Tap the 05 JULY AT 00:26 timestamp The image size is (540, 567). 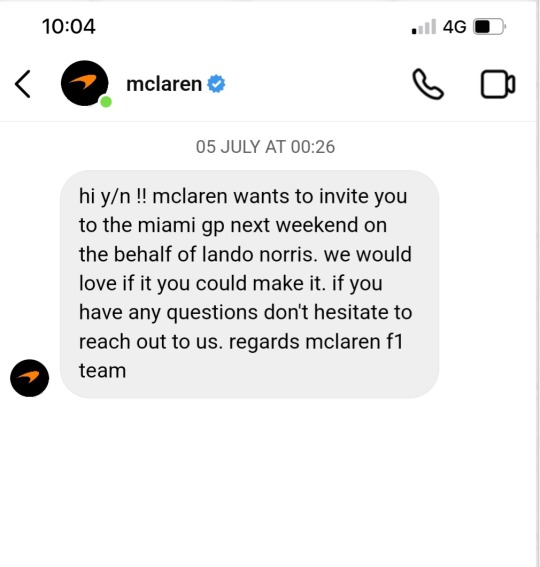[265, 147]
